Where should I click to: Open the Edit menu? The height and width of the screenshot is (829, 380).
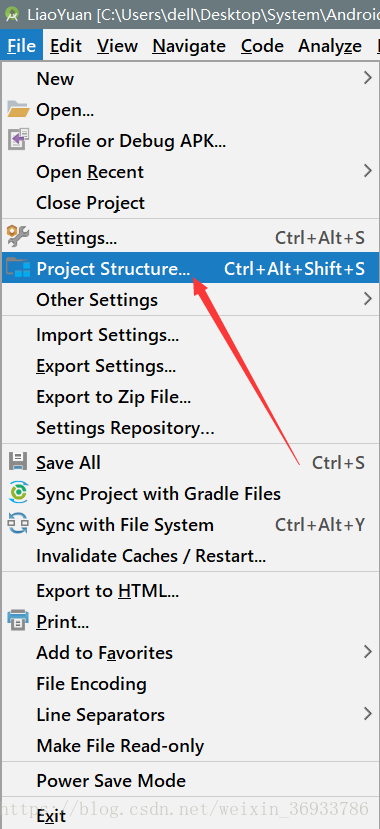66,47
